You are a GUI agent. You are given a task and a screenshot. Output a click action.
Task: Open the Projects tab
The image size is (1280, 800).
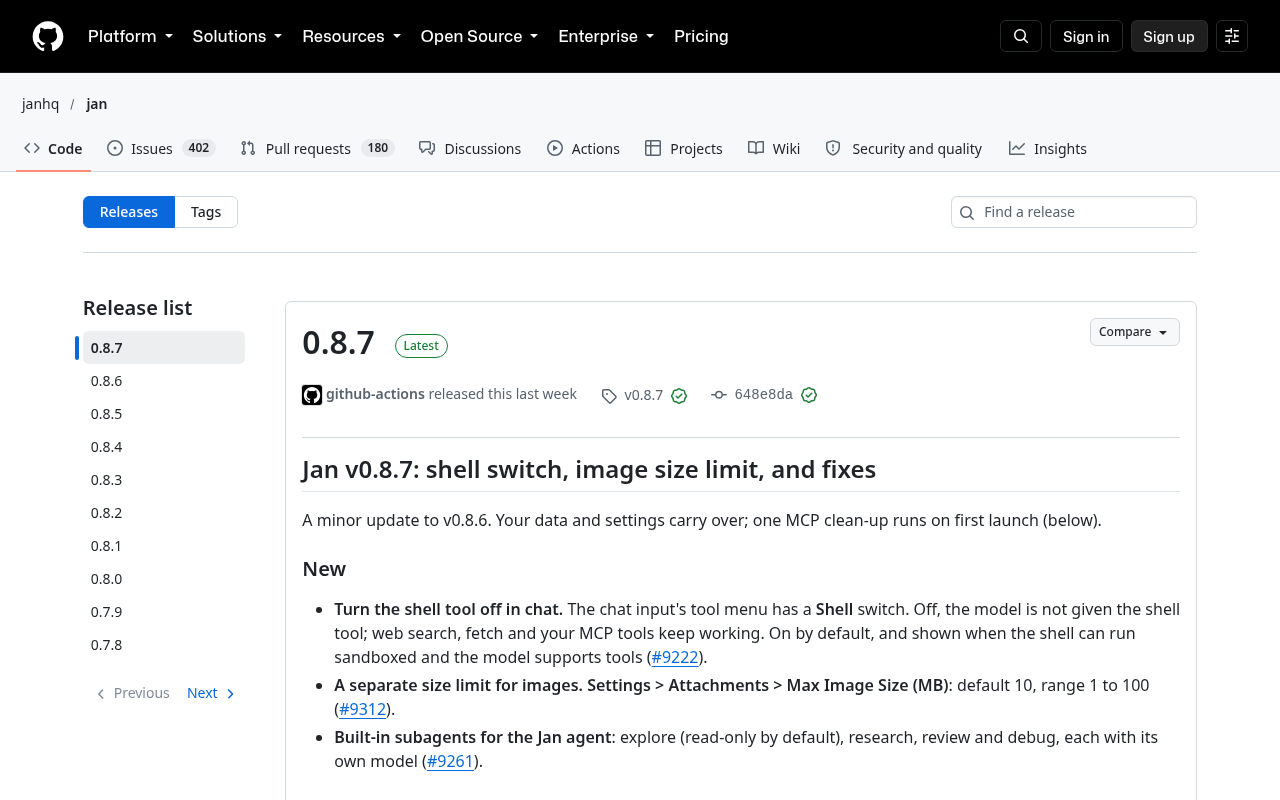tap(684, 148)
